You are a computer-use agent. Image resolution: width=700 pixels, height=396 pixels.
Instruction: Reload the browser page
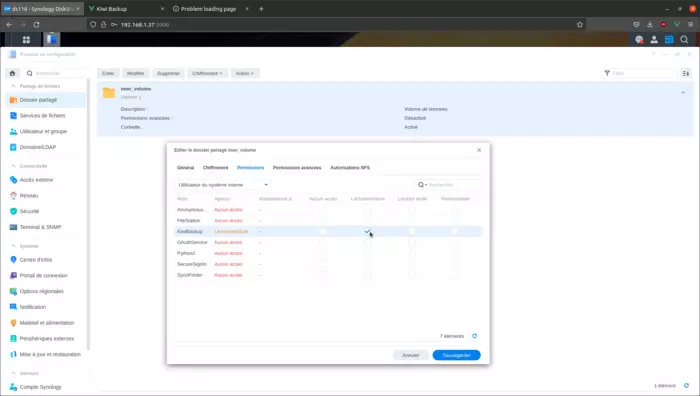[37, 25]
